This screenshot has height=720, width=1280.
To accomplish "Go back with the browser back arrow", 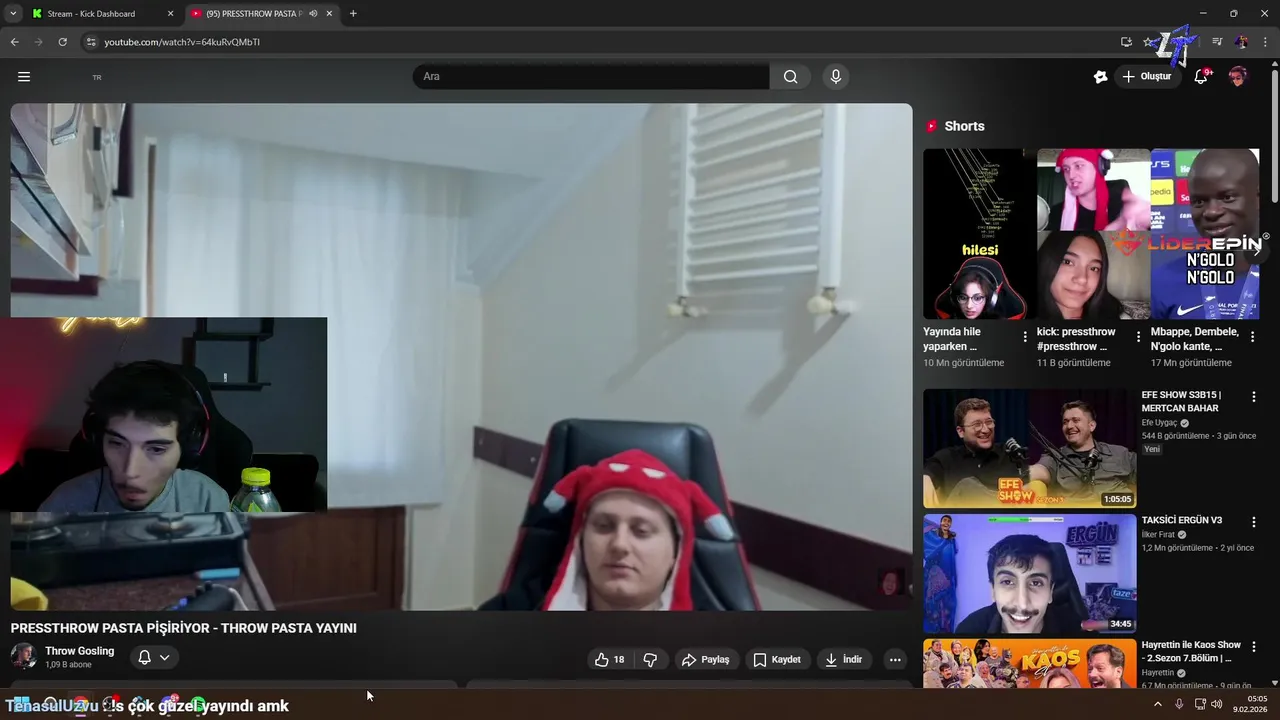I will click(x=15, y=42).
